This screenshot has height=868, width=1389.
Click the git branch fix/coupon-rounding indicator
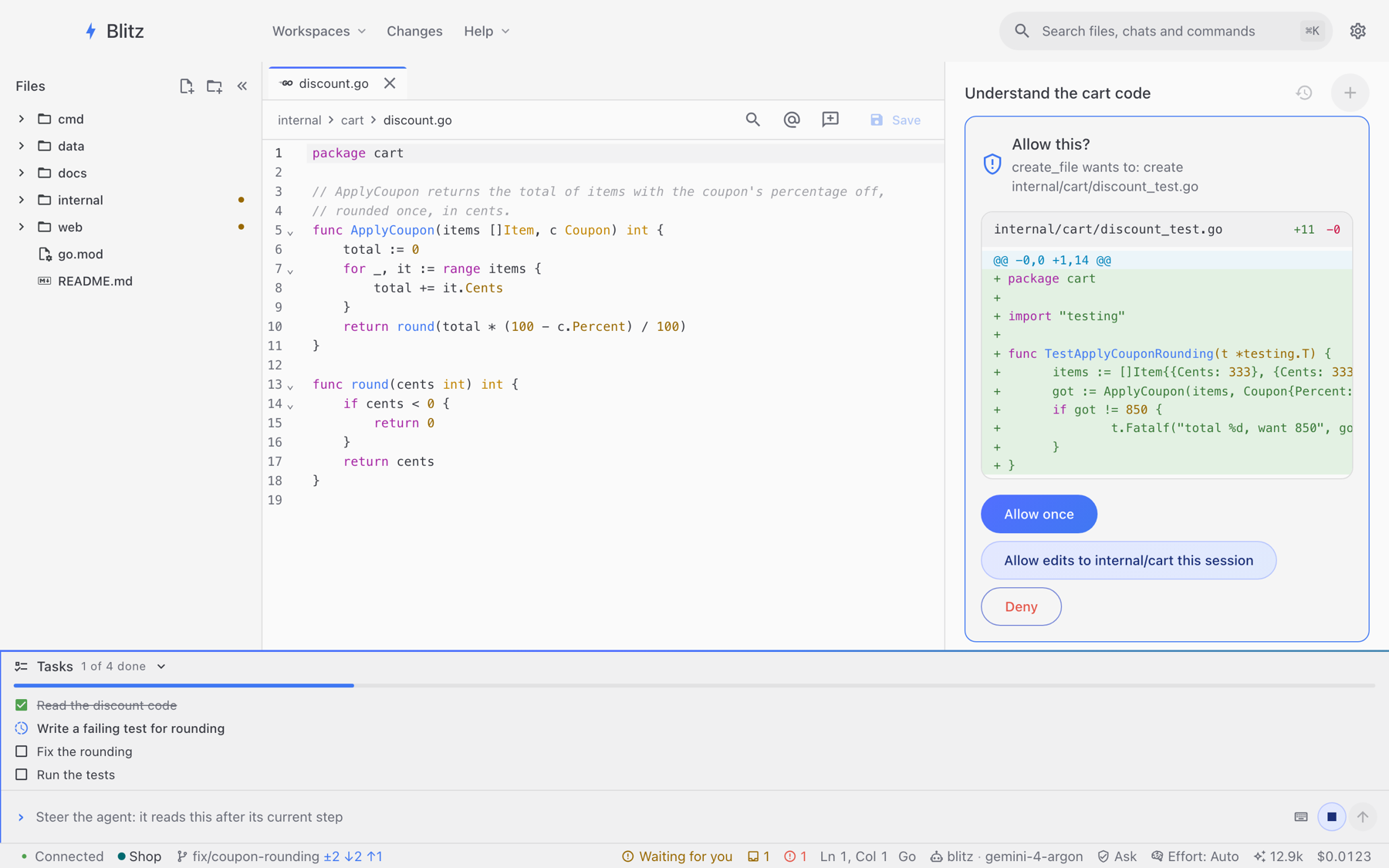(248, 856)
